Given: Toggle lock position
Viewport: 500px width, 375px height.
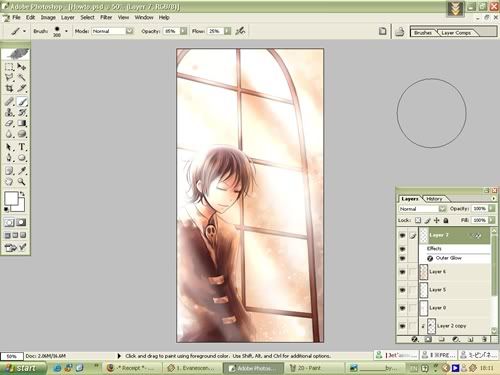Looking at the screenshot, I should click(437, 220).
